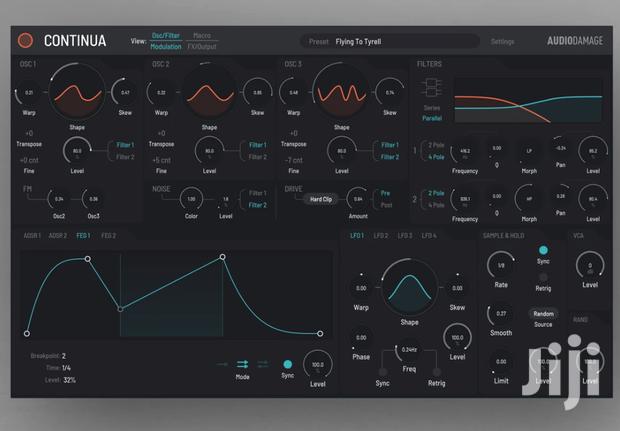Screen dimensions: 620x431
Task: Click the OSC 1 Transpose +0 value
Action: tap(29, 133)
